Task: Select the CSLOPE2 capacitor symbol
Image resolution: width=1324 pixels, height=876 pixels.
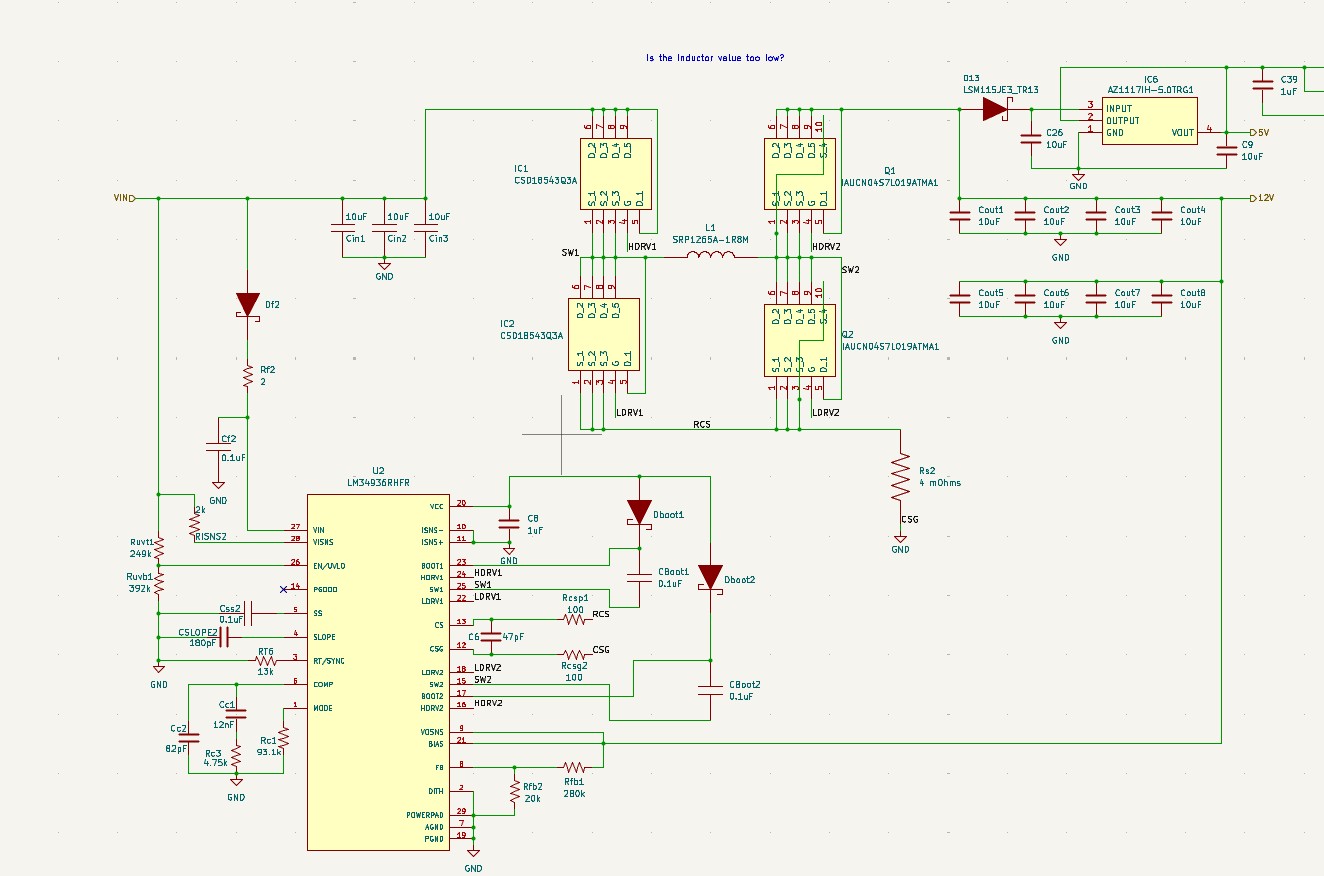Action: [226, 636]
